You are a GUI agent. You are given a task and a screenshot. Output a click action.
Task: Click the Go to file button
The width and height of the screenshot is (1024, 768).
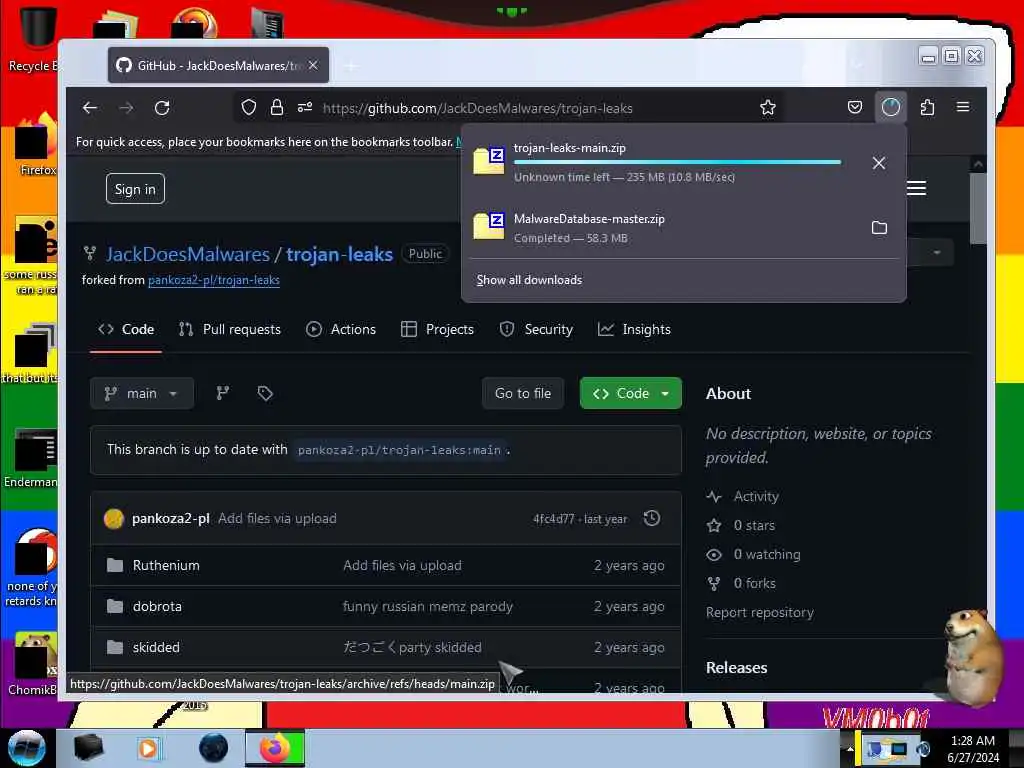(x=522, y=393)
